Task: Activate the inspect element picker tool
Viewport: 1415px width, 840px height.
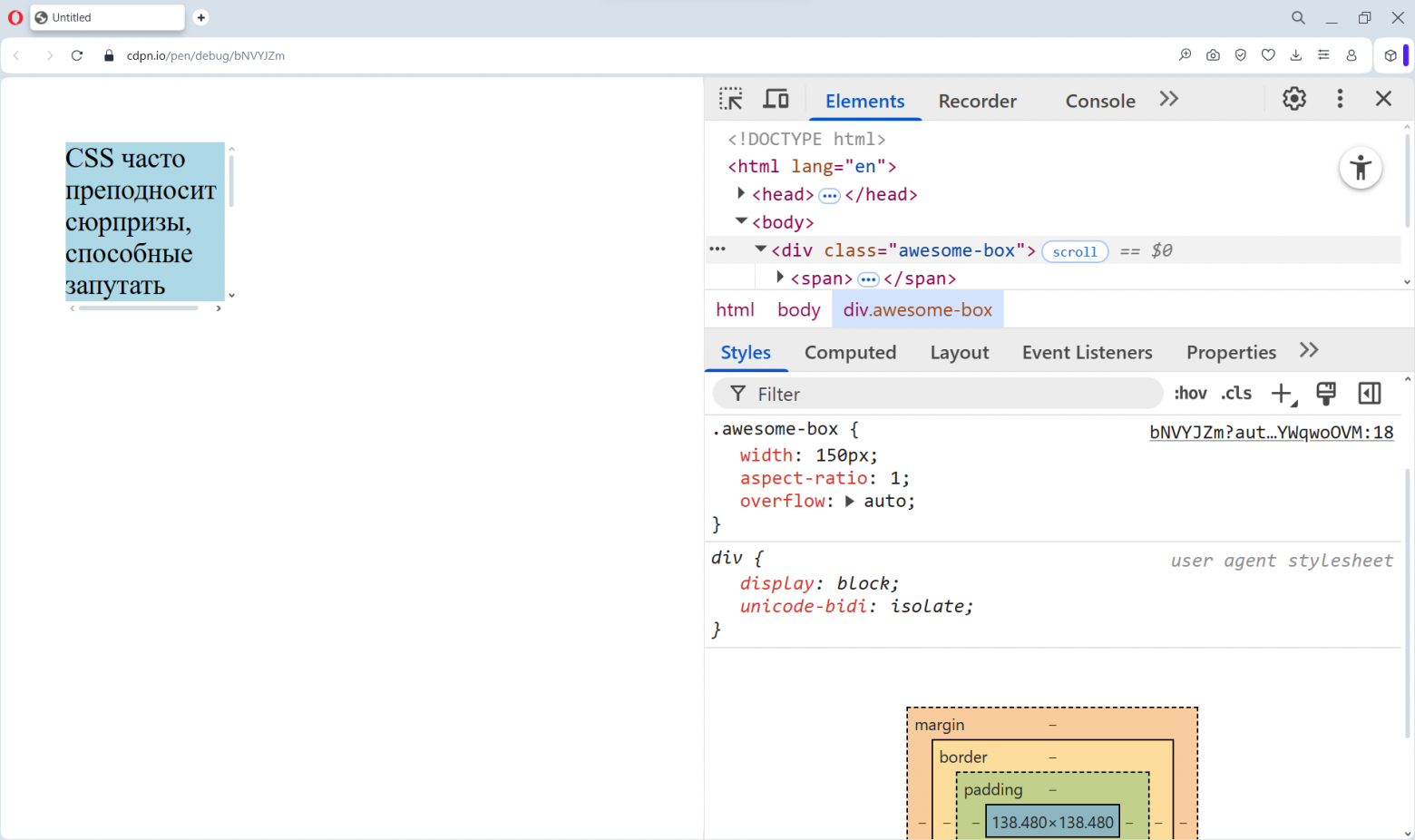Action: (730, 99)
